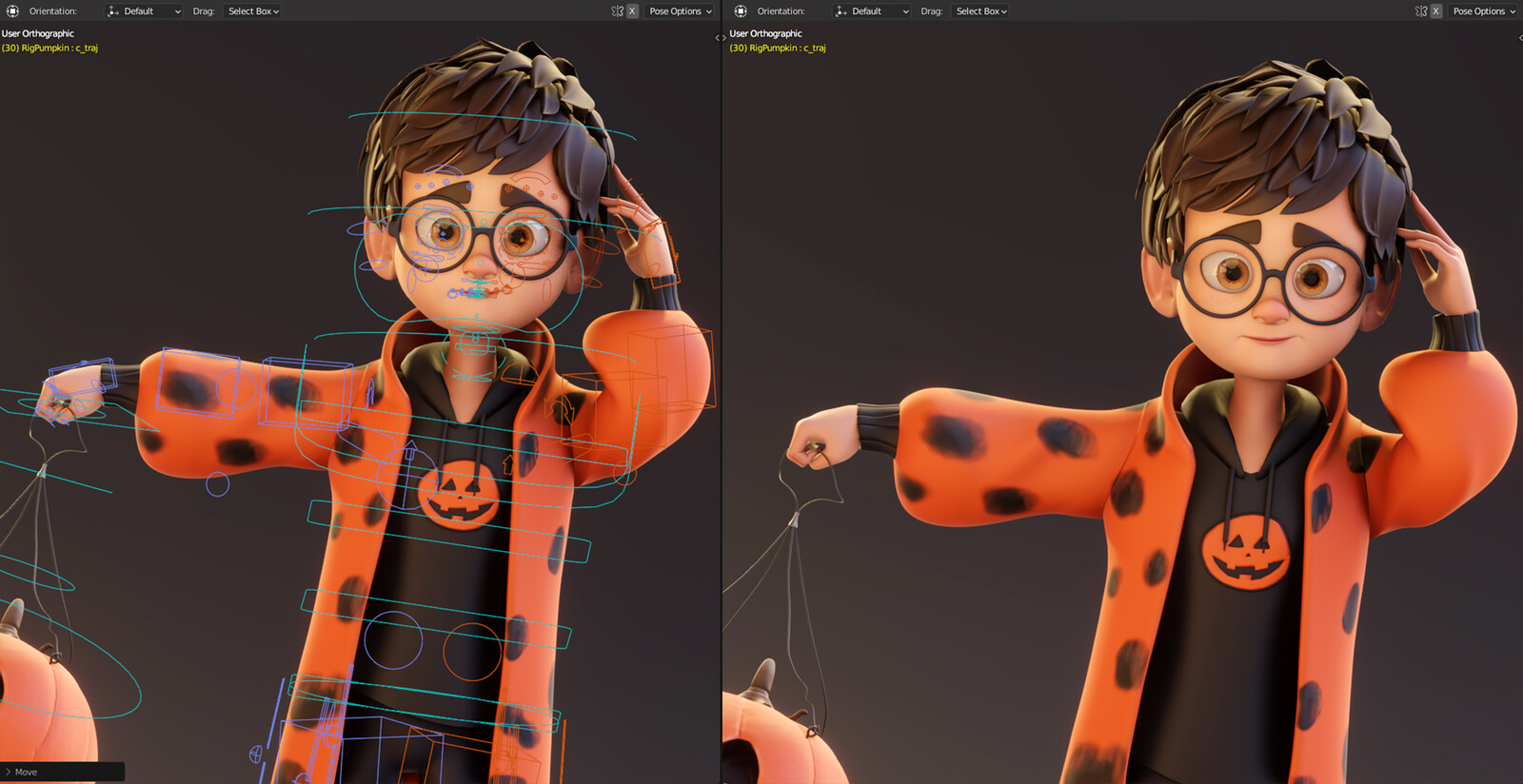Toggle X-axis mirror in right viewport
Viewport: 1523px width, 784px height.
[x=1435, y=11]
